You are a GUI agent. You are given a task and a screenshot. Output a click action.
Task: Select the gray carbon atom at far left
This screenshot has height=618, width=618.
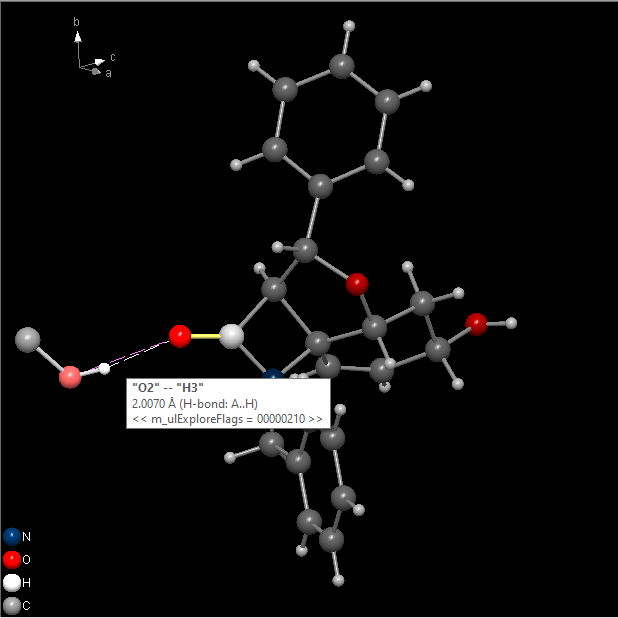tap(28, 339)
